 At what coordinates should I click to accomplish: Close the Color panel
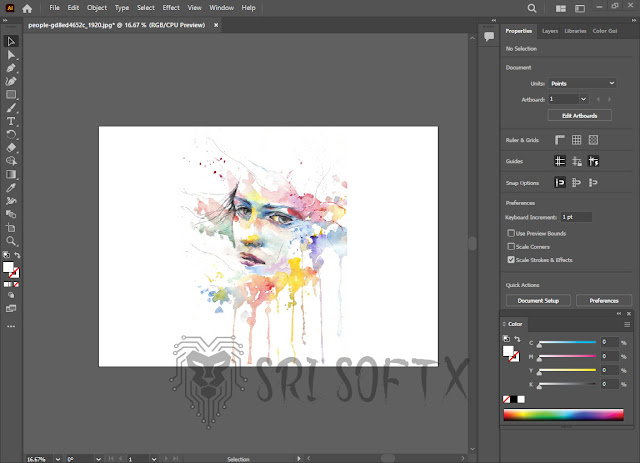629,314
